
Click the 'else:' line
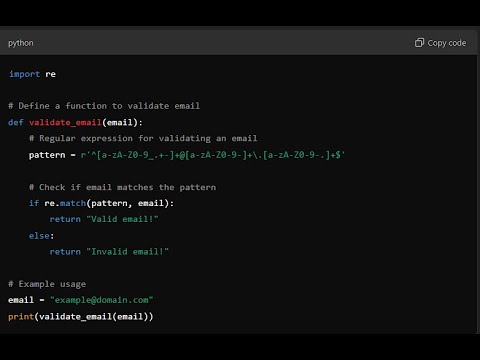41,236
